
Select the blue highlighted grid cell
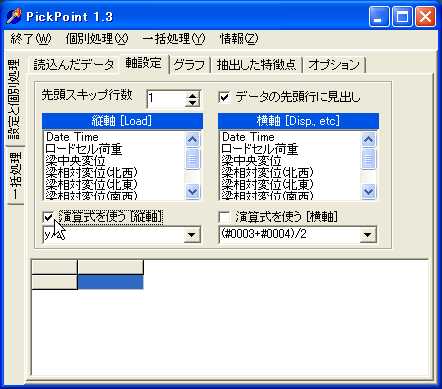coord(110,282)
